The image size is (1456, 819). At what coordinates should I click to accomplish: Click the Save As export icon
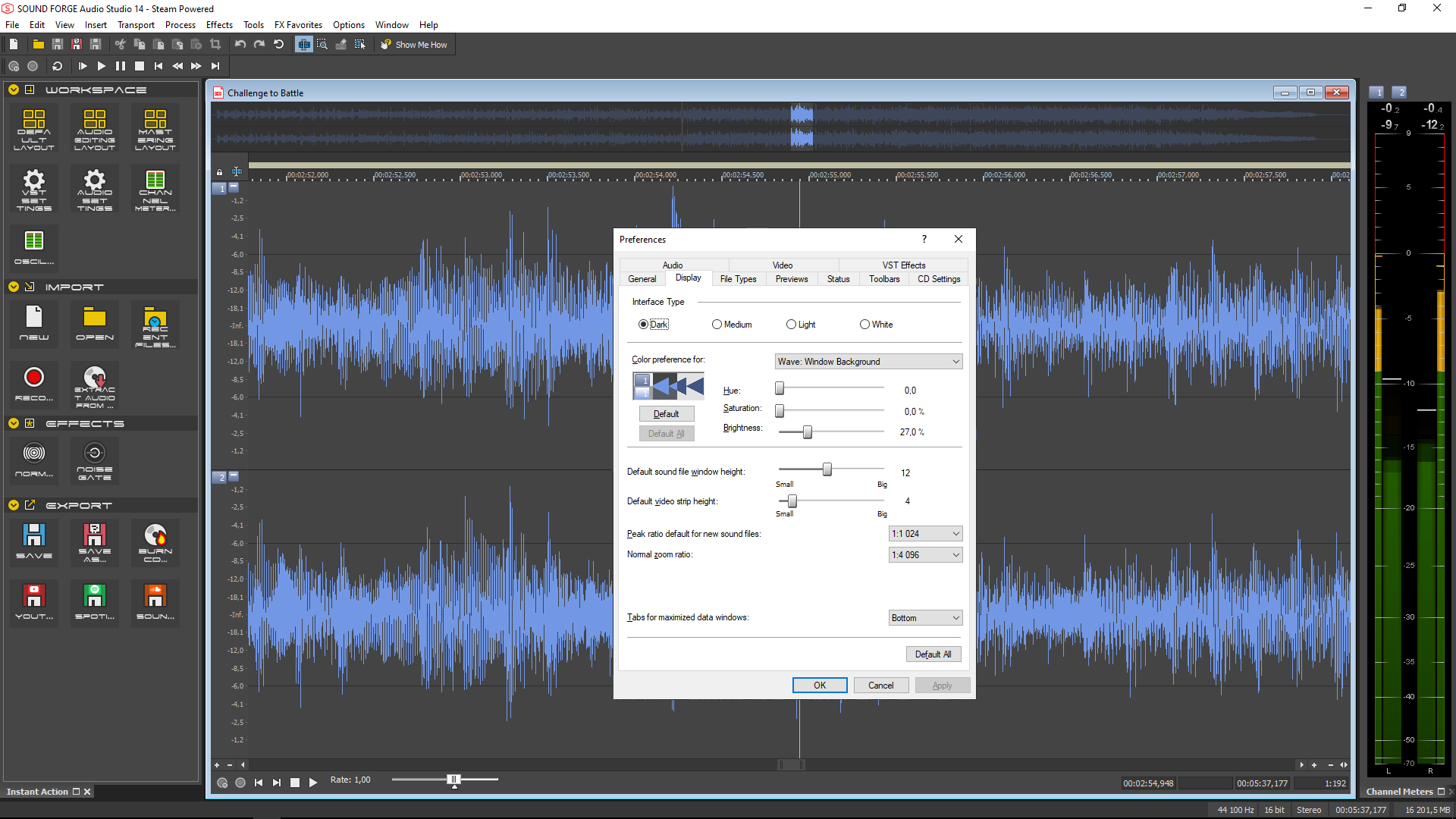coord(95,541)
